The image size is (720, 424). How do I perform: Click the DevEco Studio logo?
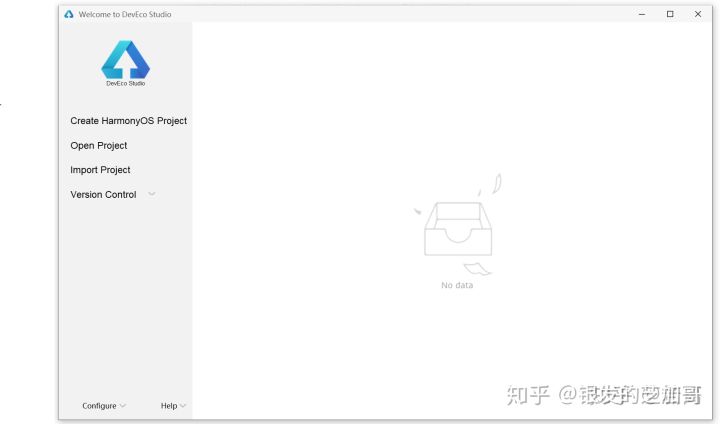pyautogui.click(x=125, y=63)
